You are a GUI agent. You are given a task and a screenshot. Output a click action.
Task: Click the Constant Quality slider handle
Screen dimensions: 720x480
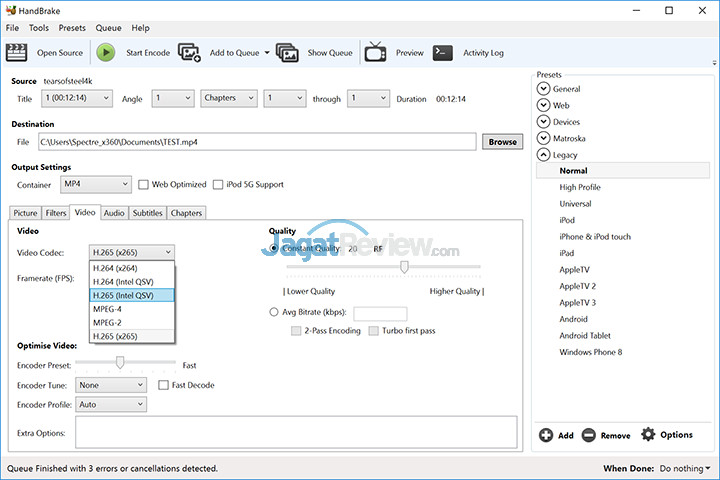(x=404, y=267)
